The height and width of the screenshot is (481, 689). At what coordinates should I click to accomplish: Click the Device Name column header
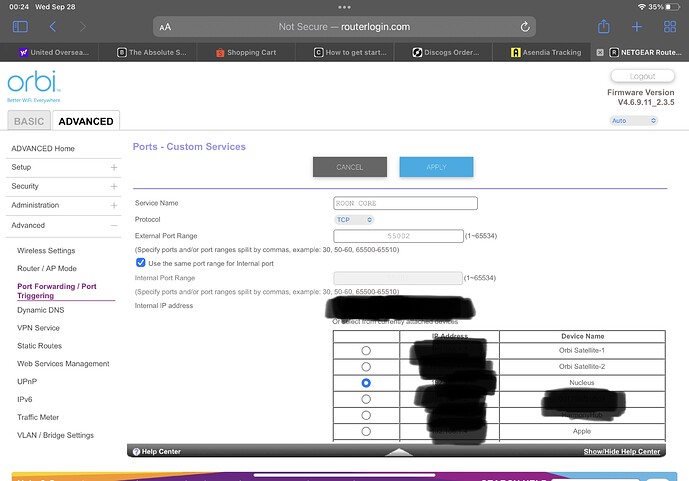583,336
